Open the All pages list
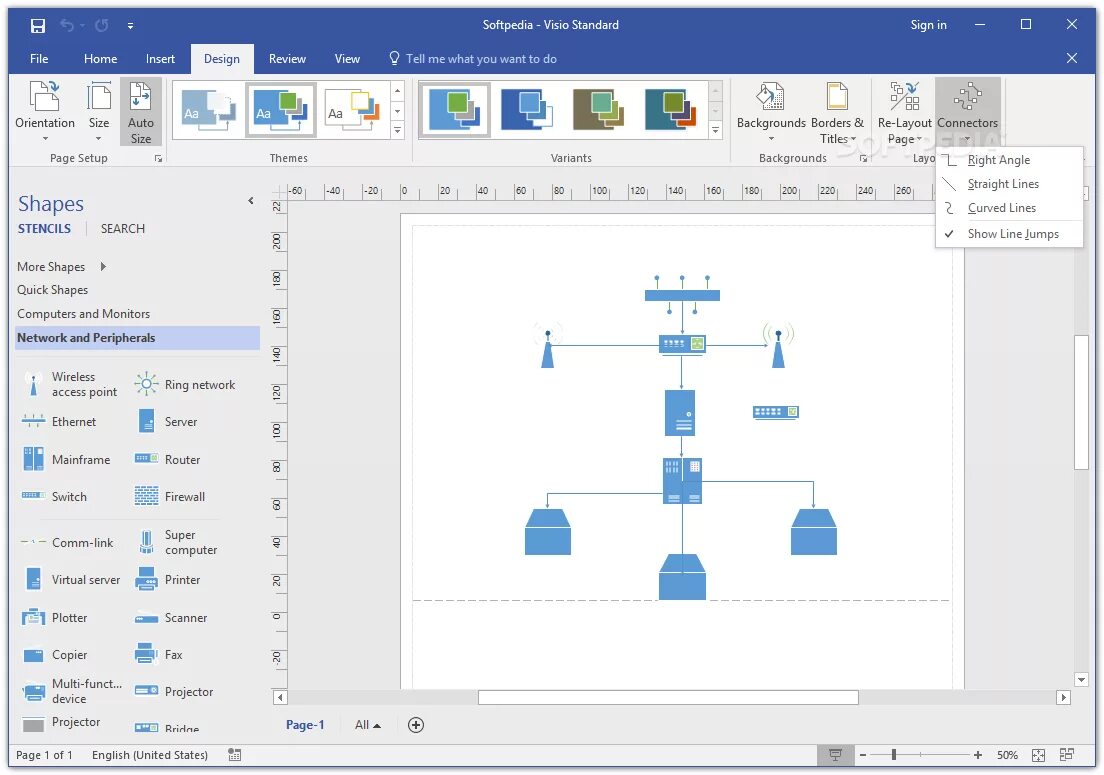 pyautogui.click(x=368, y=724)
